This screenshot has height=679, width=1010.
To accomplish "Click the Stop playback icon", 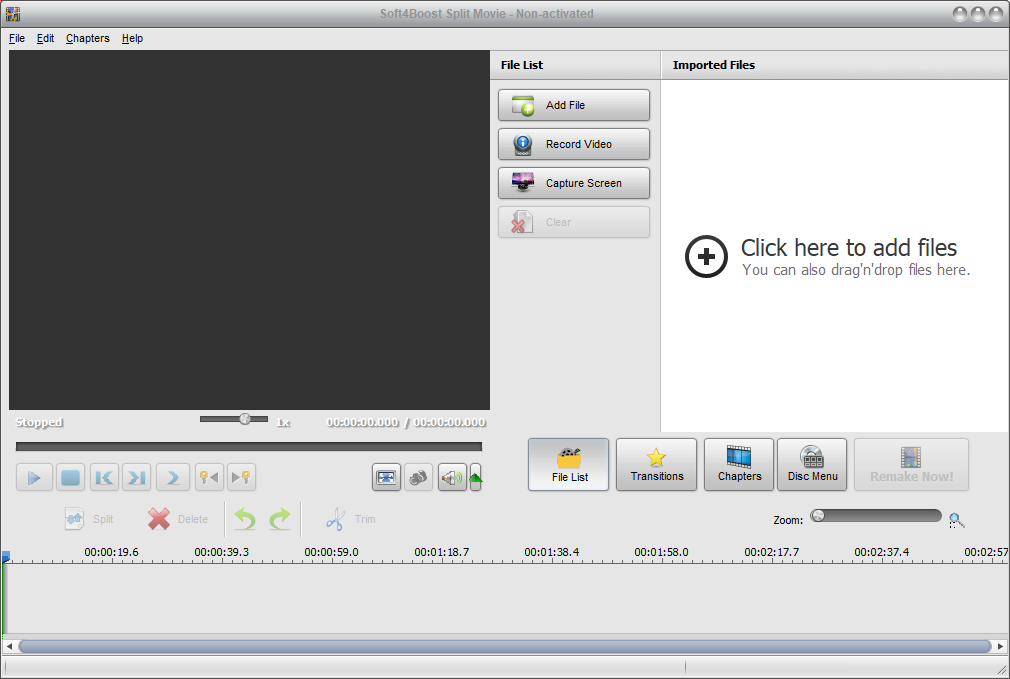I will click(70, 477).
